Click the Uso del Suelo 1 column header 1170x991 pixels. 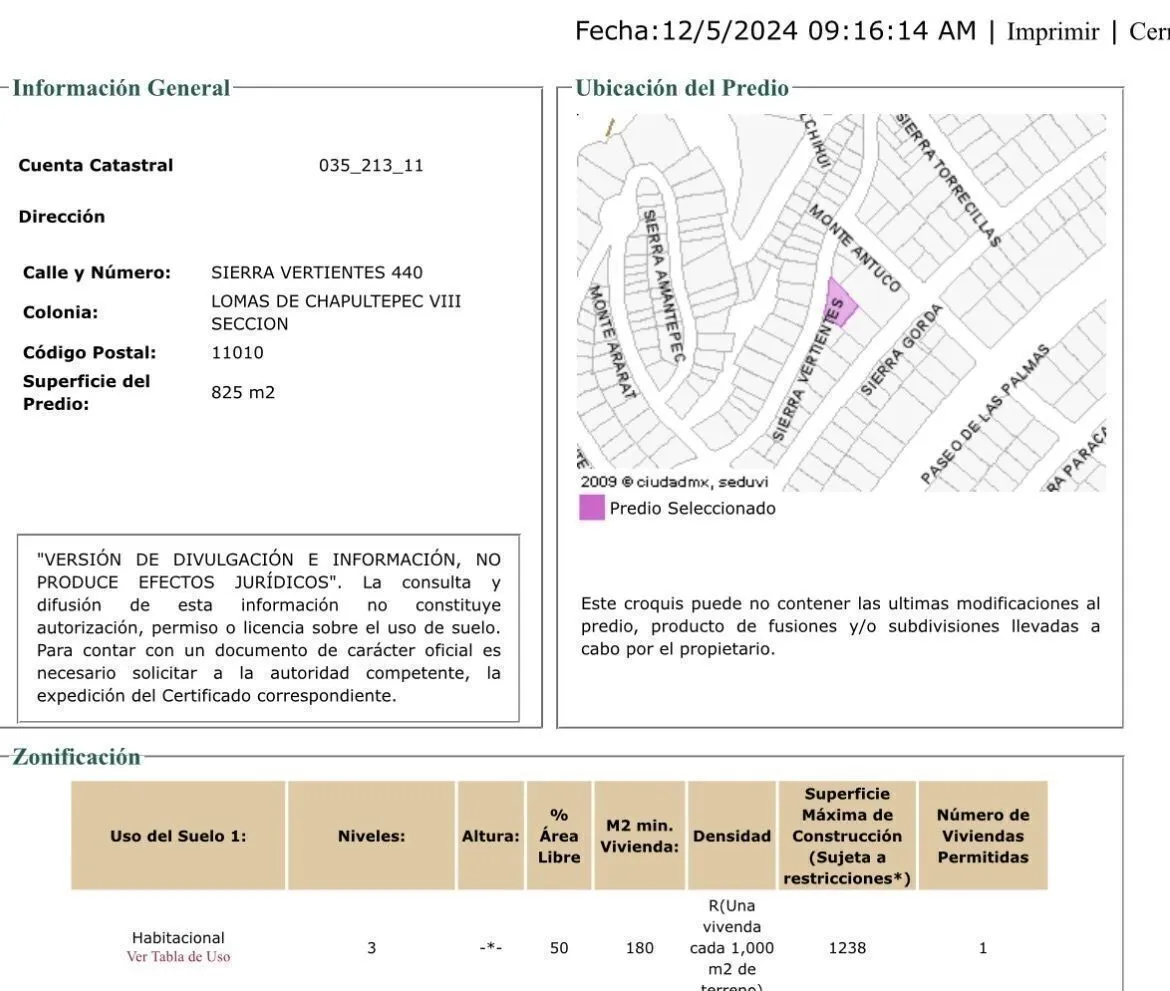click(178, 836)
